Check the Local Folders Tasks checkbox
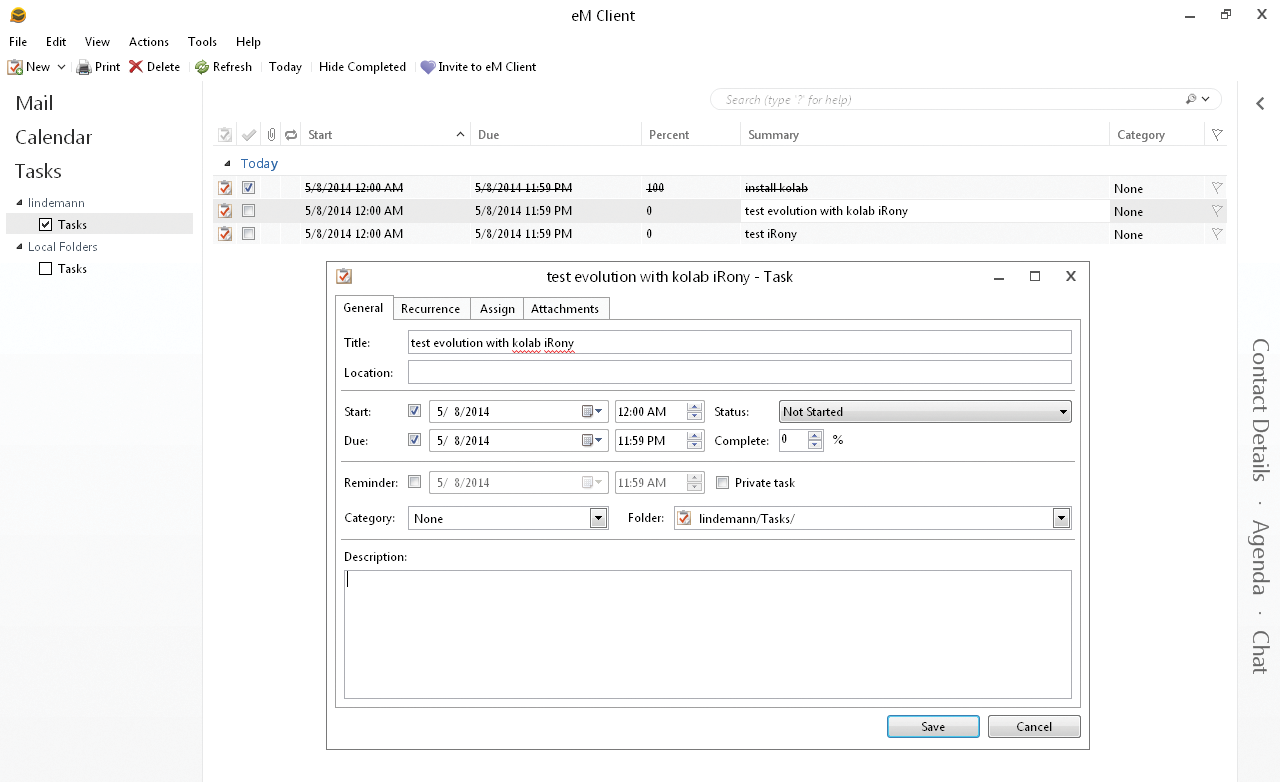This screenshot has width=1280, height=782. pyautogui.click(x=45, y=269)
